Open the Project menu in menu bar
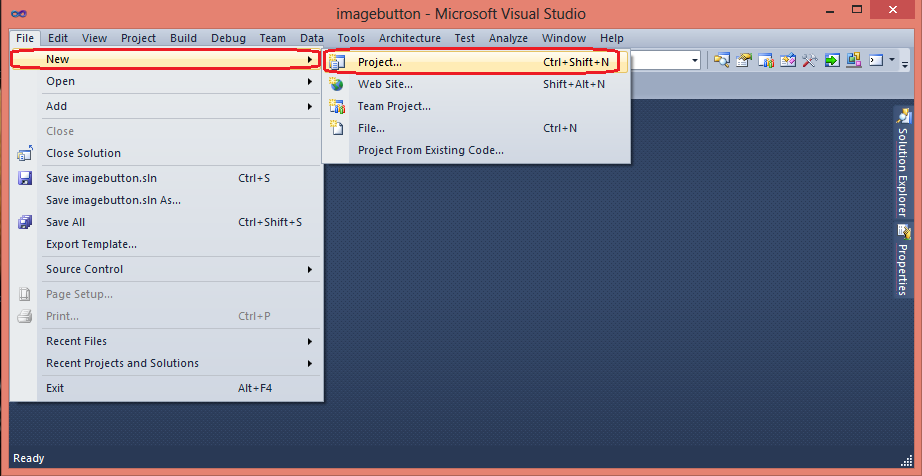The image size is (922, 476). (x=138, y=38)
